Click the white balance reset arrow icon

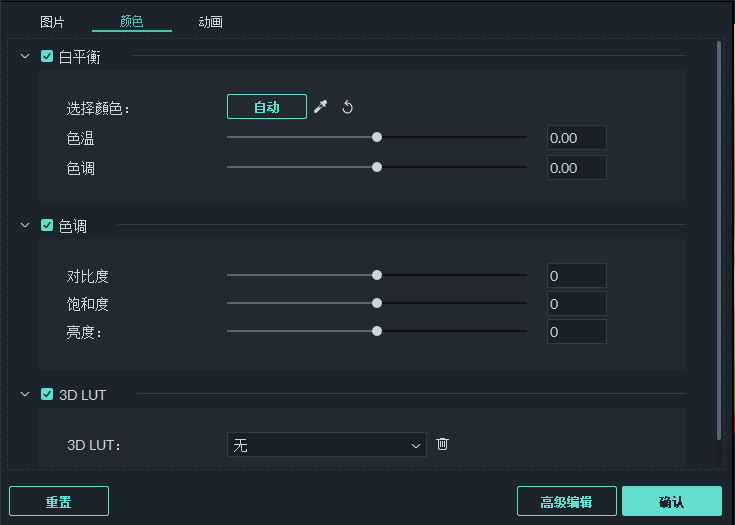pyautogui.click(x=348, y=107)
